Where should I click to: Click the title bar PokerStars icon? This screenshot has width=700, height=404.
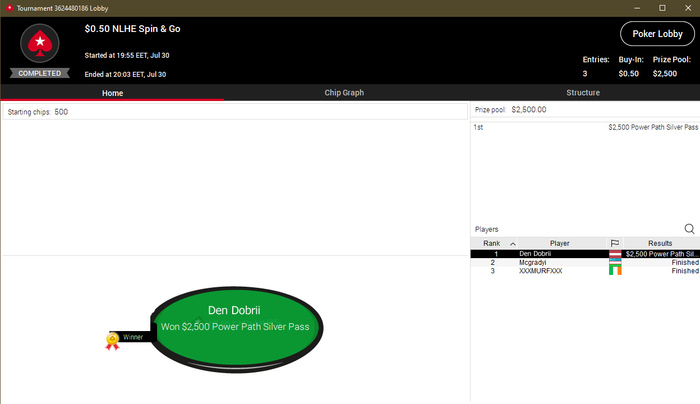click(x=9, y=8)
